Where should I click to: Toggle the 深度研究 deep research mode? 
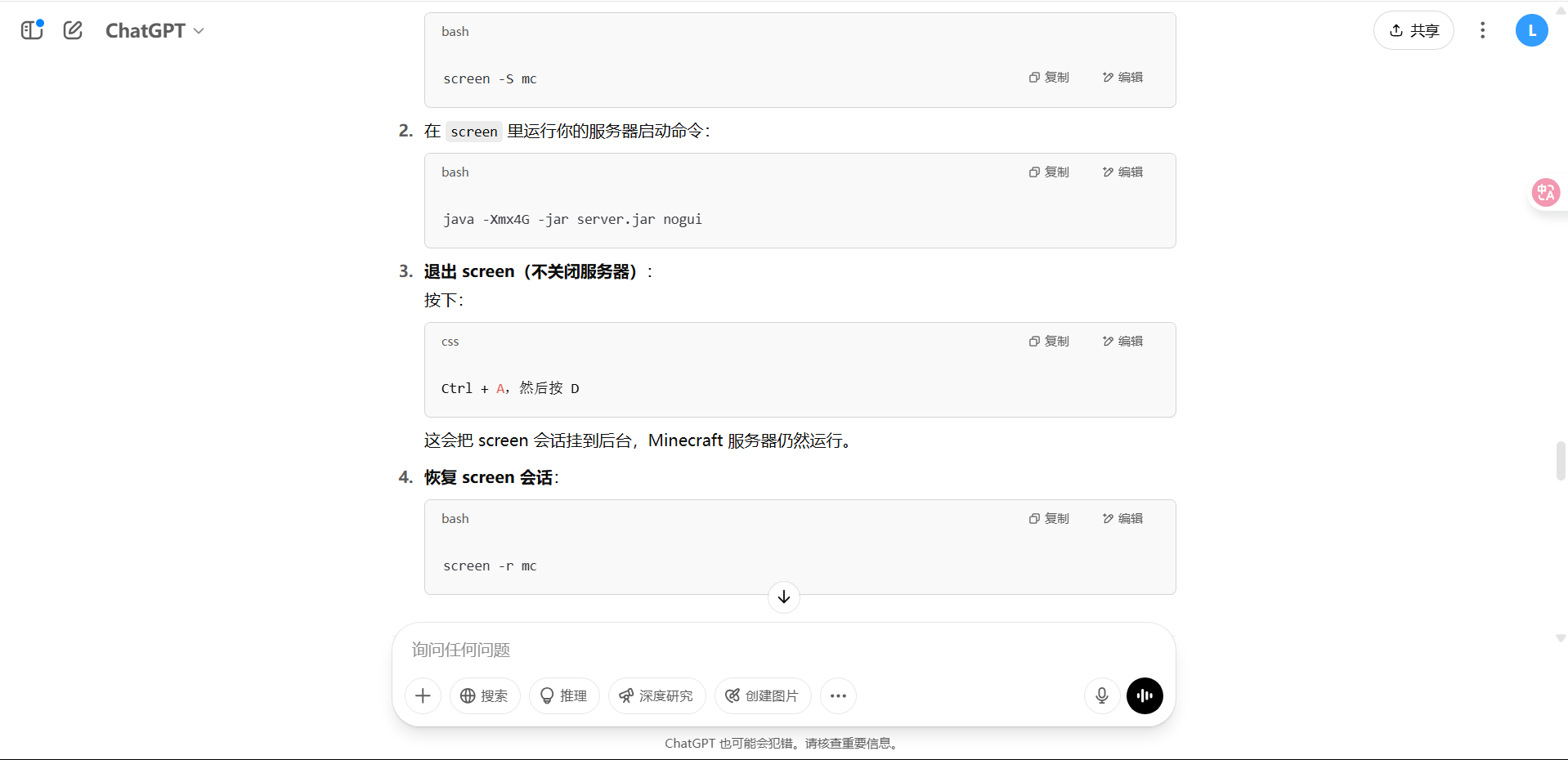click(x=656, y=695)
